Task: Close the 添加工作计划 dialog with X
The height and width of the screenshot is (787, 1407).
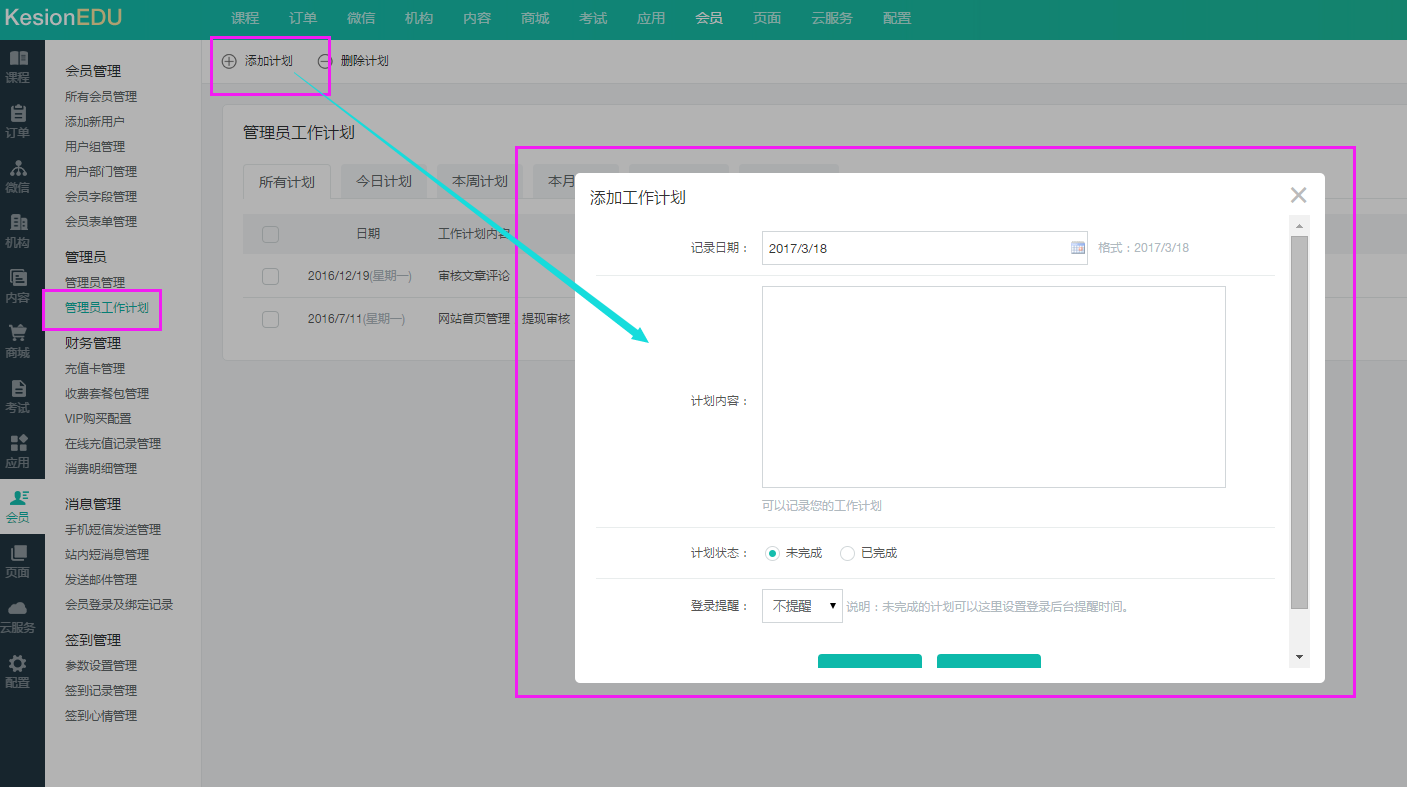Action: point(1298,195)
